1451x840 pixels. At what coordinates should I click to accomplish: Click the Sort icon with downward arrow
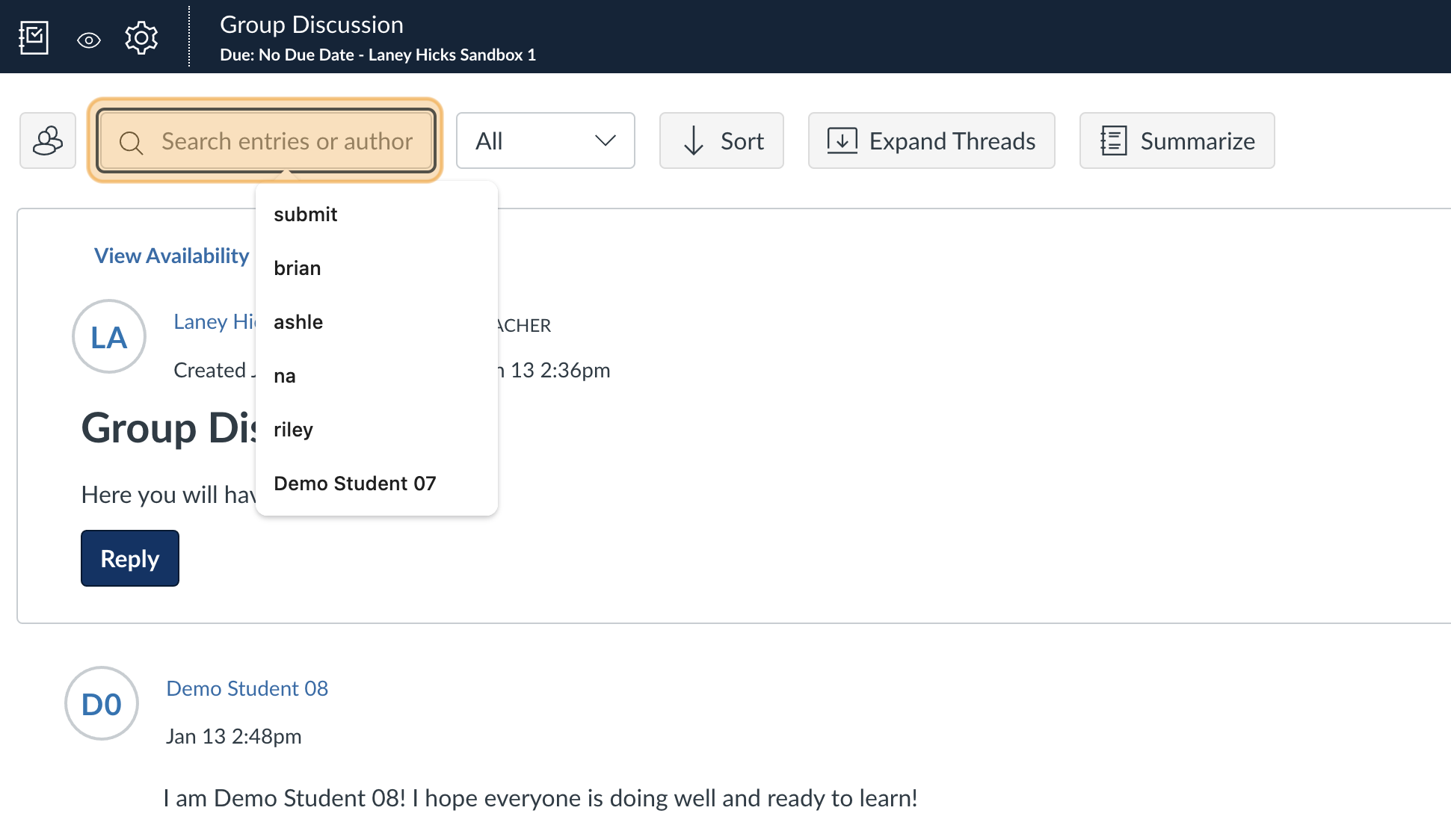coord(695,140)
